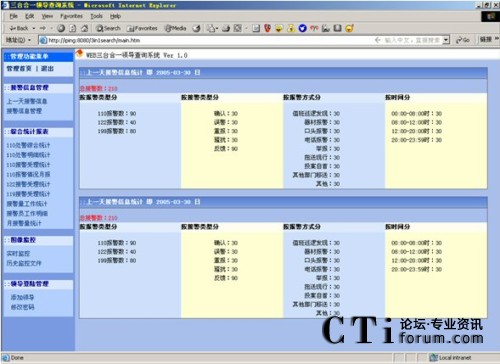Click 添加领导 in the sidebar
This screenshot has width=500, height=364.
[22, 297]
